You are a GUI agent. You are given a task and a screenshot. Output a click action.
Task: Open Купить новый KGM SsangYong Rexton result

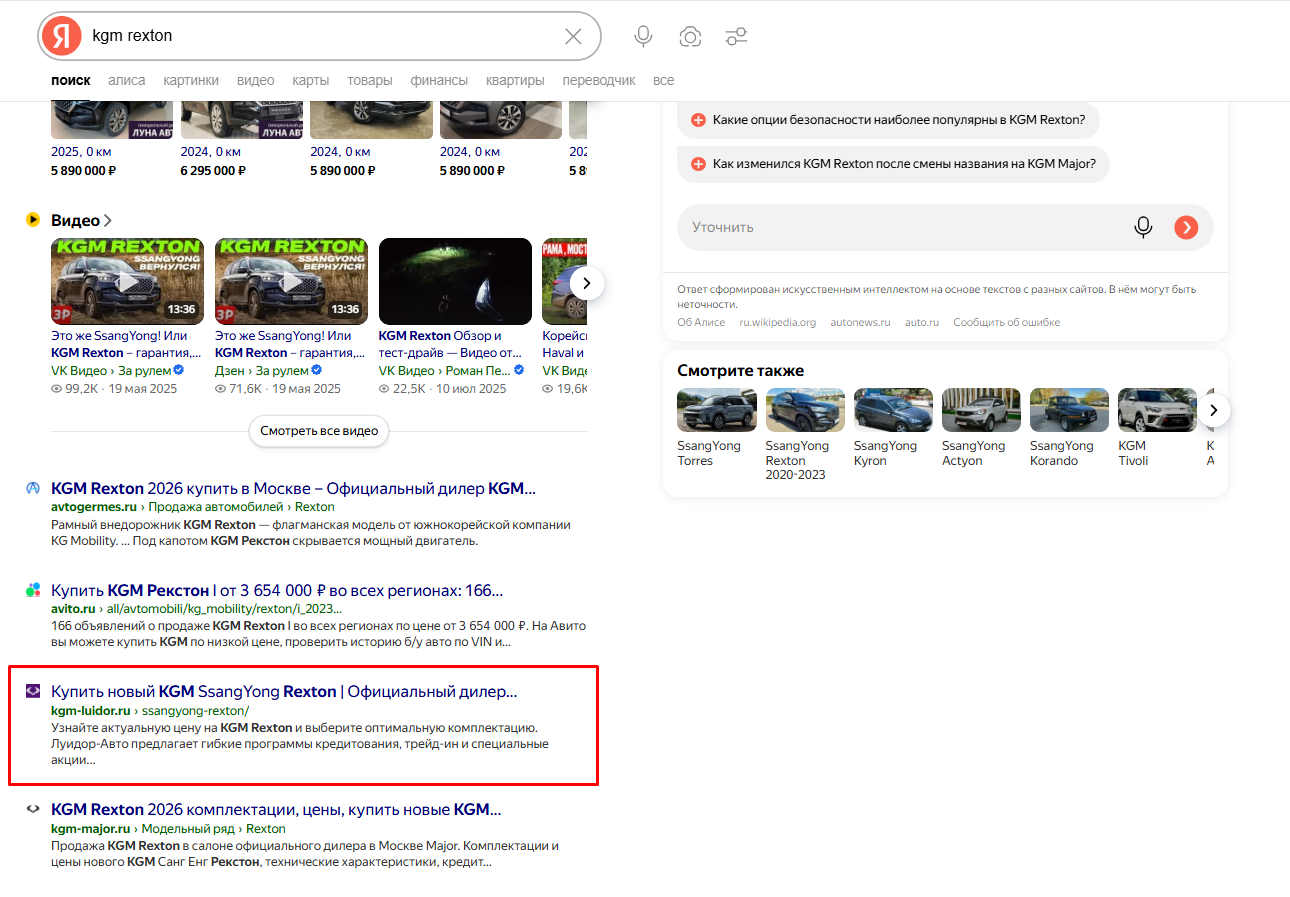tap(284, 691)
